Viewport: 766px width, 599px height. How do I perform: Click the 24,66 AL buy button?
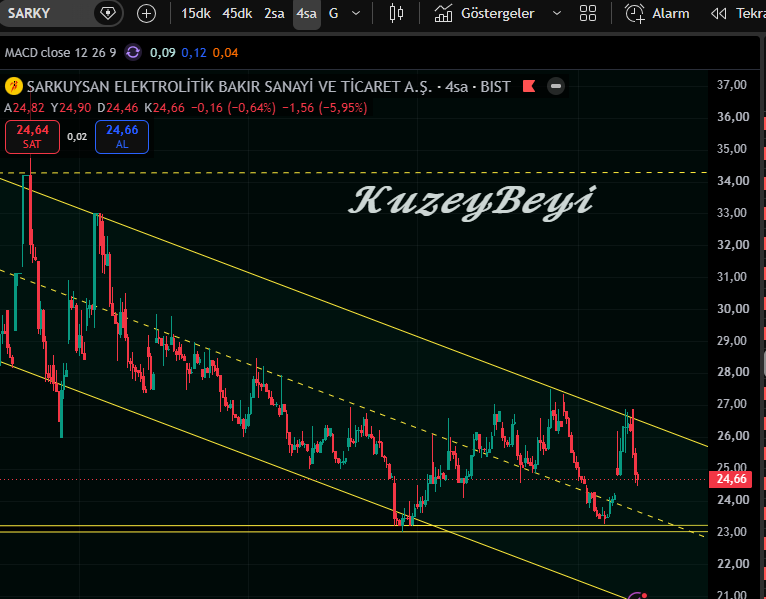tap(122, 137)
